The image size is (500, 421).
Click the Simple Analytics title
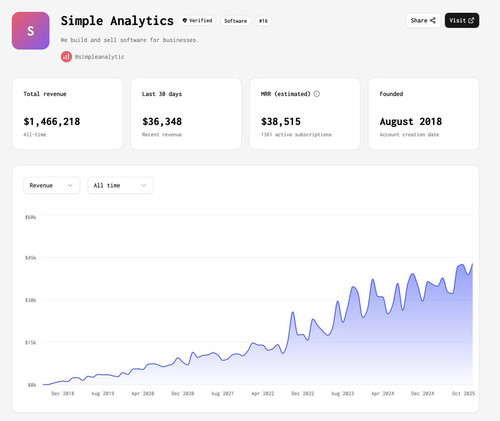pos(117,21)
